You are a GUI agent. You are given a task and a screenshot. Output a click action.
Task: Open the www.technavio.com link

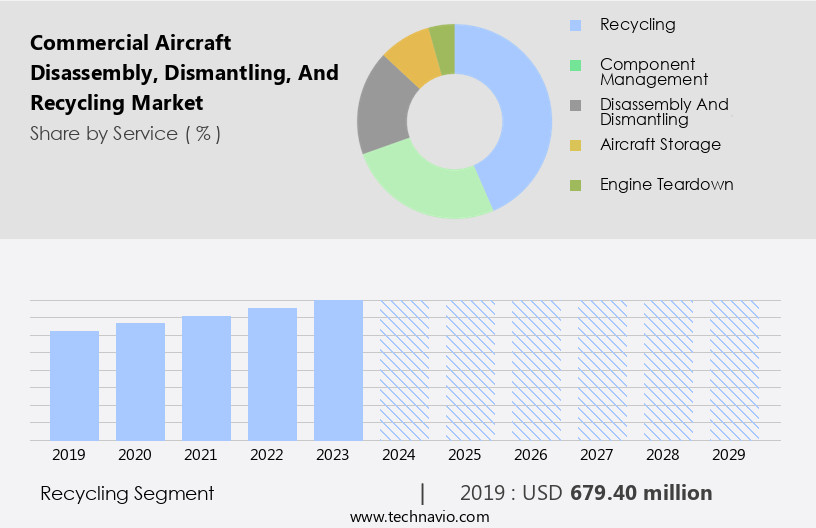click(x=419, y=517)
